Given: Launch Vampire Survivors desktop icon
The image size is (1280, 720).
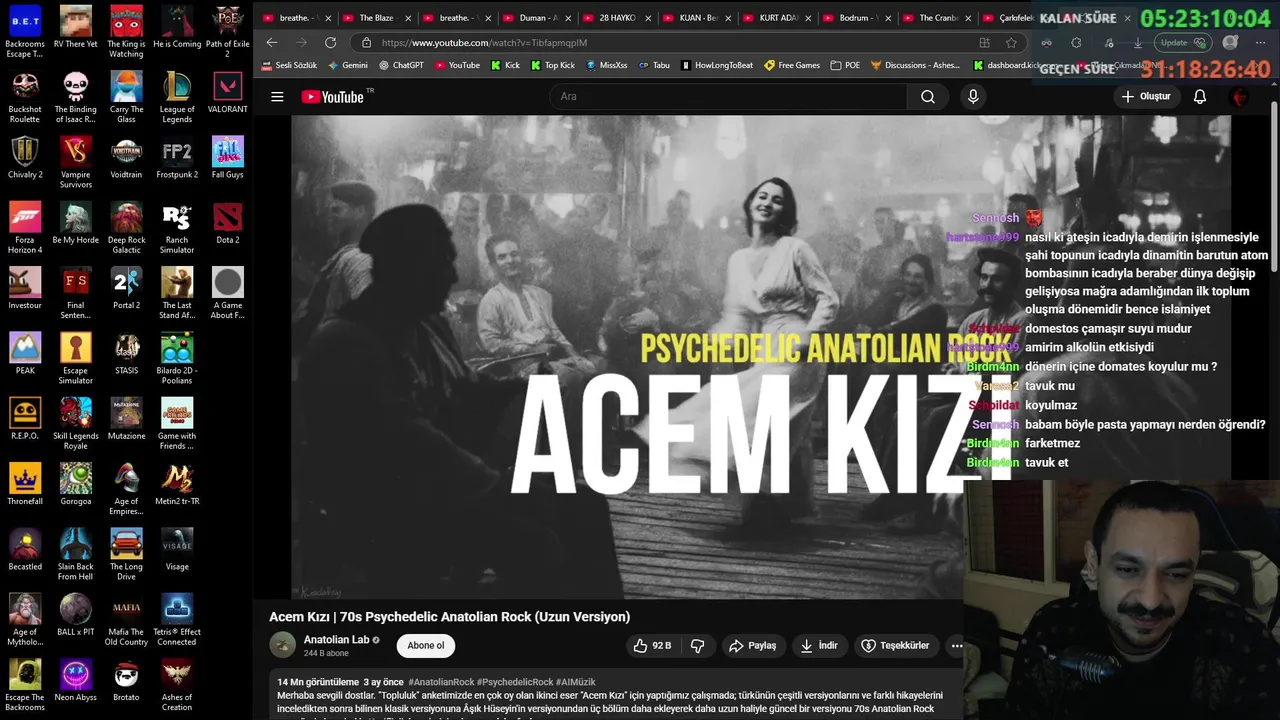Looking at the screenshot, I should (76, 163).
